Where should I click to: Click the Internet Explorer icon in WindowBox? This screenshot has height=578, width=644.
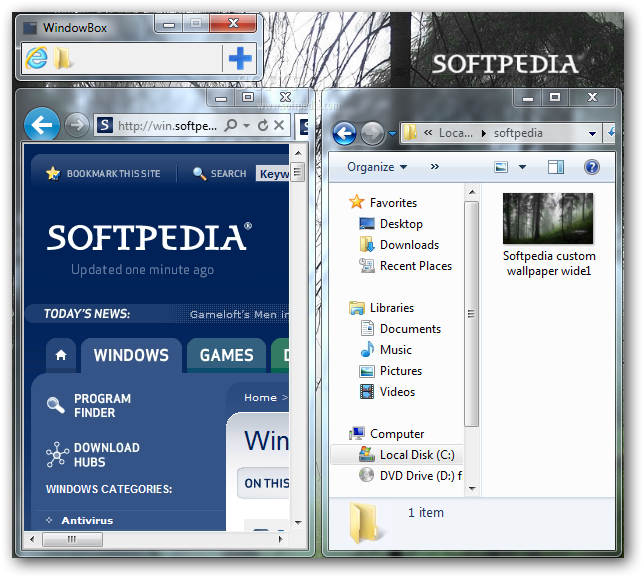coord(36,58)
